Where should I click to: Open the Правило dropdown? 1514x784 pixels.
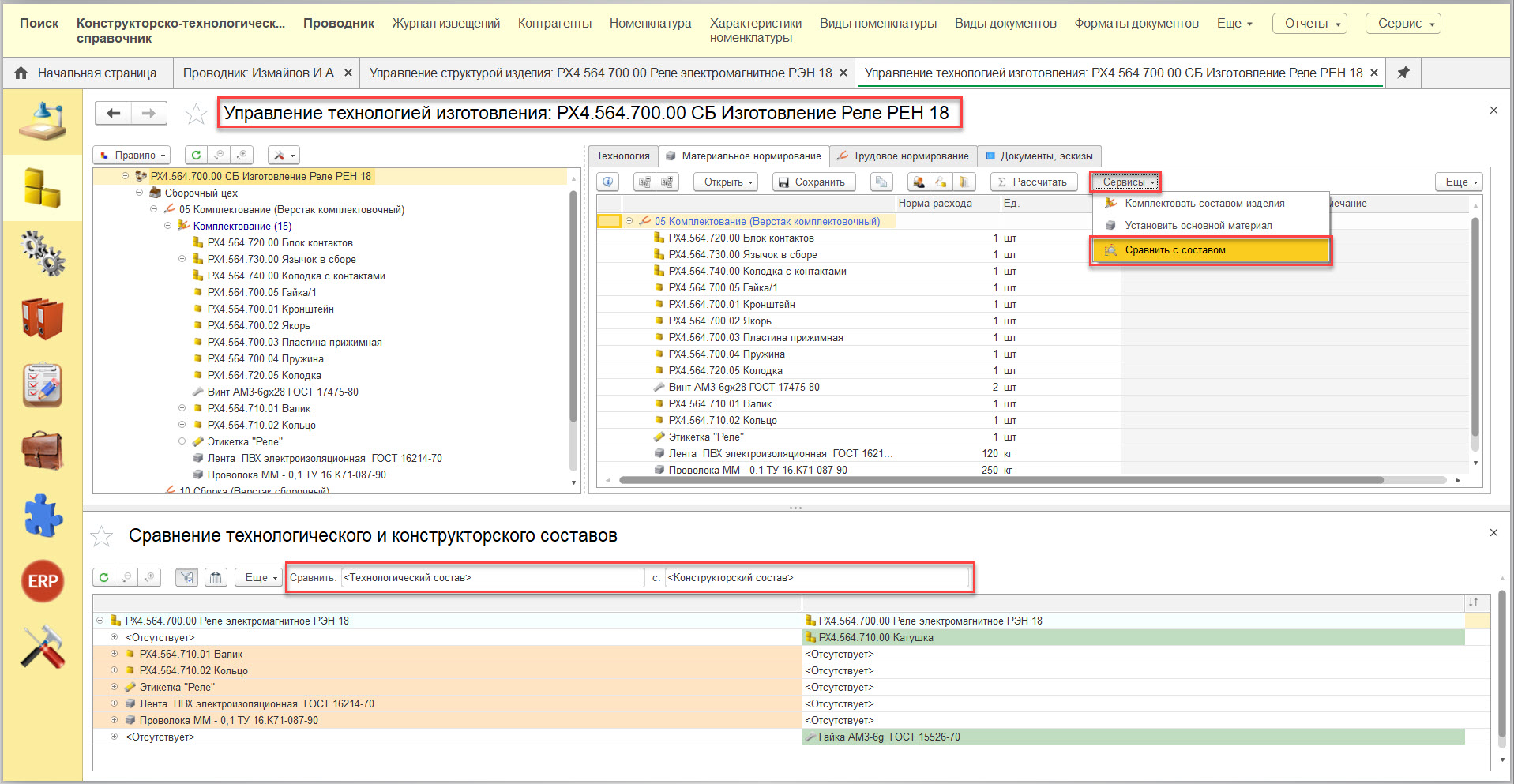pyautogui.click(x=133, y=156)
